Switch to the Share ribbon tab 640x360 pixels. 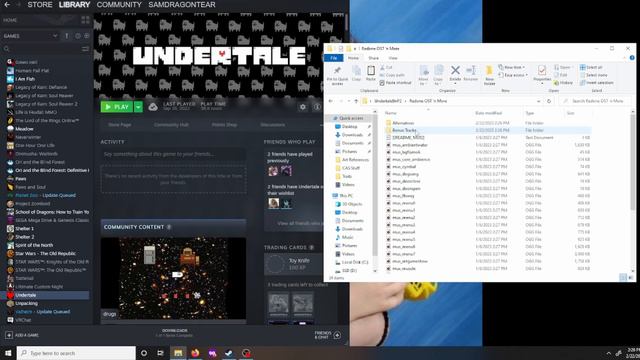click(x=373, y=58)
